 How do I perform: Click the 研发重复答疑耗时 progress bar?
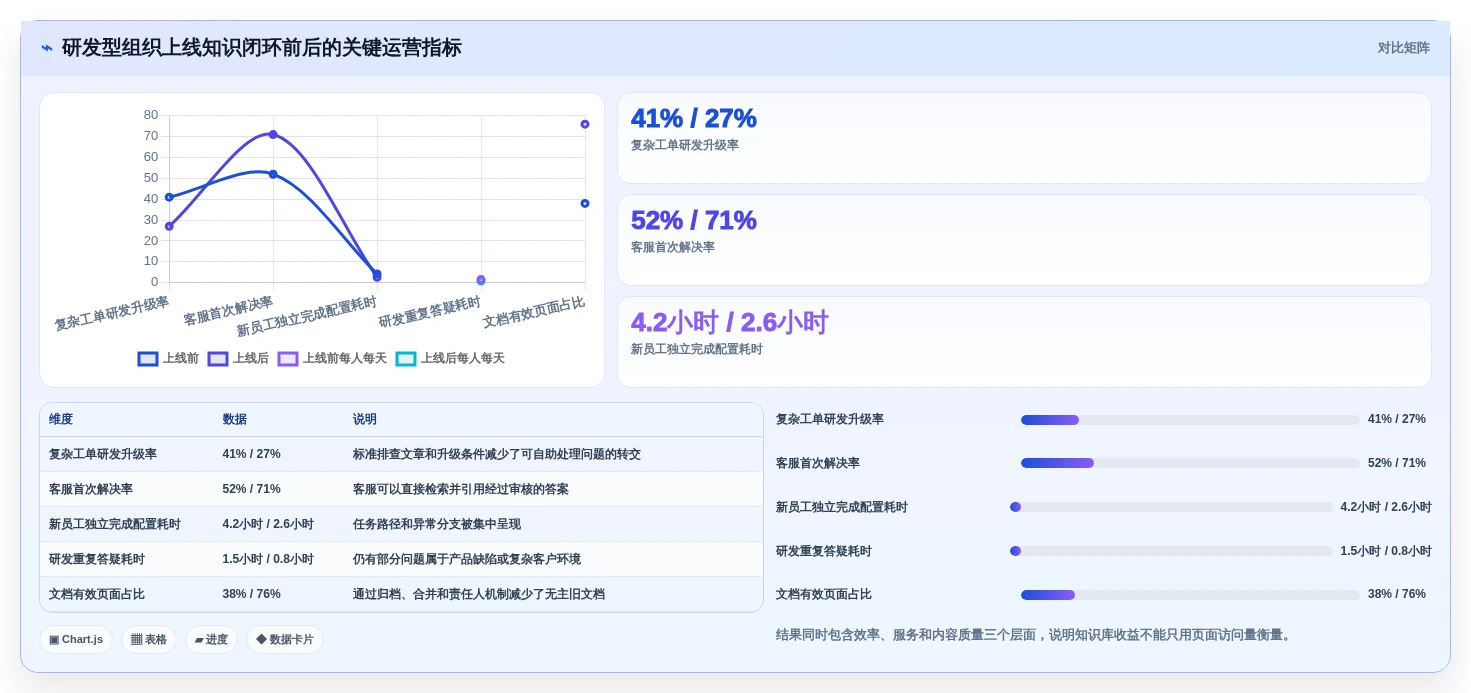click(1171, 551)
